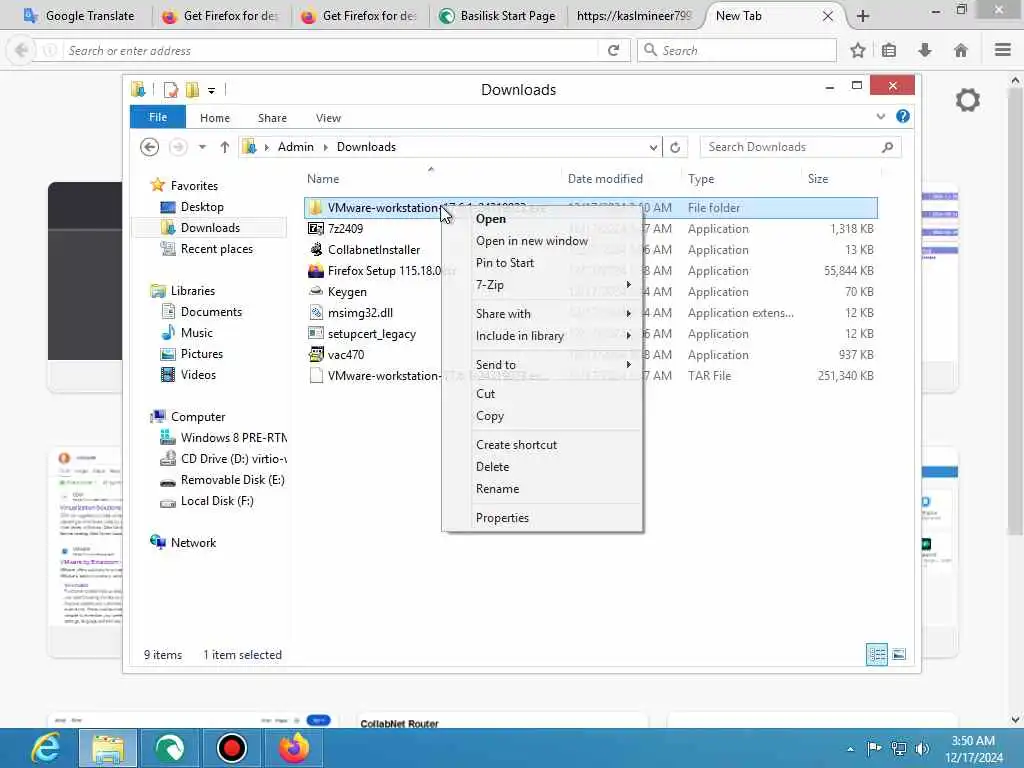Open address bar history dropdown
The height and width of the screenshot is (768, 1024).
coord(653,148)
